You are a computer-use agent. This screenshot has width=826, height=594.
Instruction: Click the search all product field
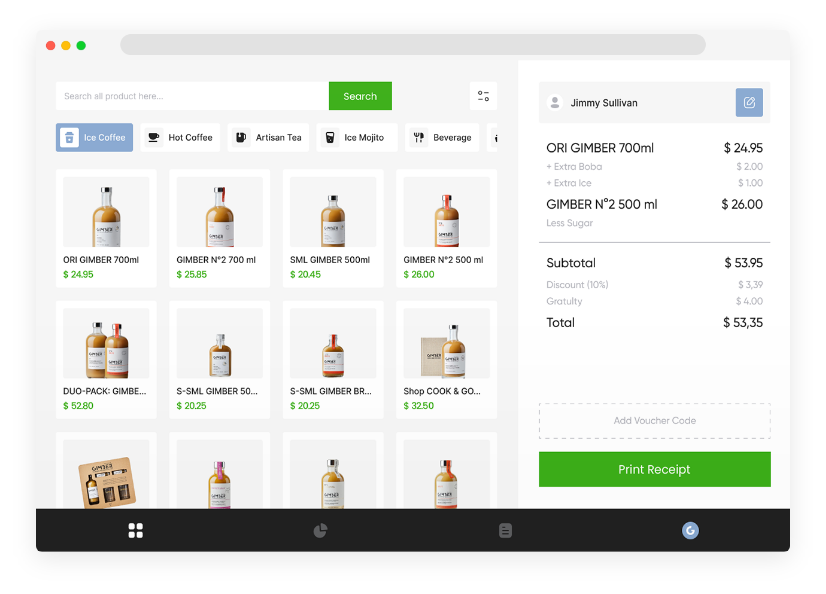[192, 96]
